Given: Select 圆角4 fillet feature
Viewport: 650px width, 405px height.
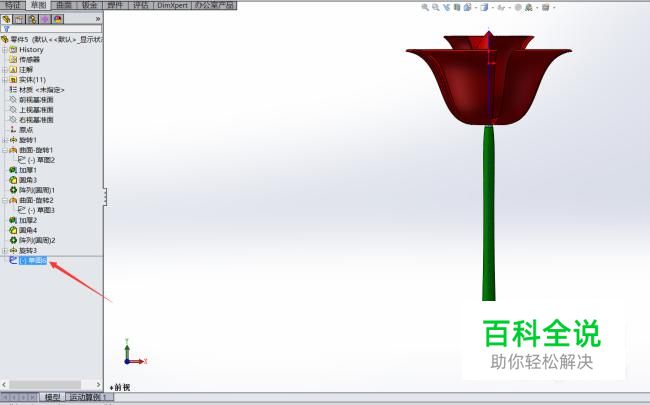Looking at the screenshot, I should coord(23,230).
